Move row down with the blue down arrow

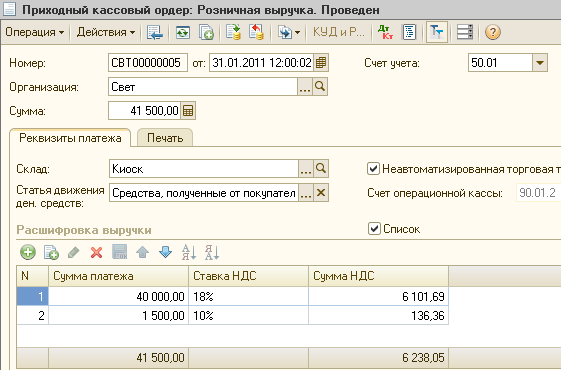coord(165,252)
